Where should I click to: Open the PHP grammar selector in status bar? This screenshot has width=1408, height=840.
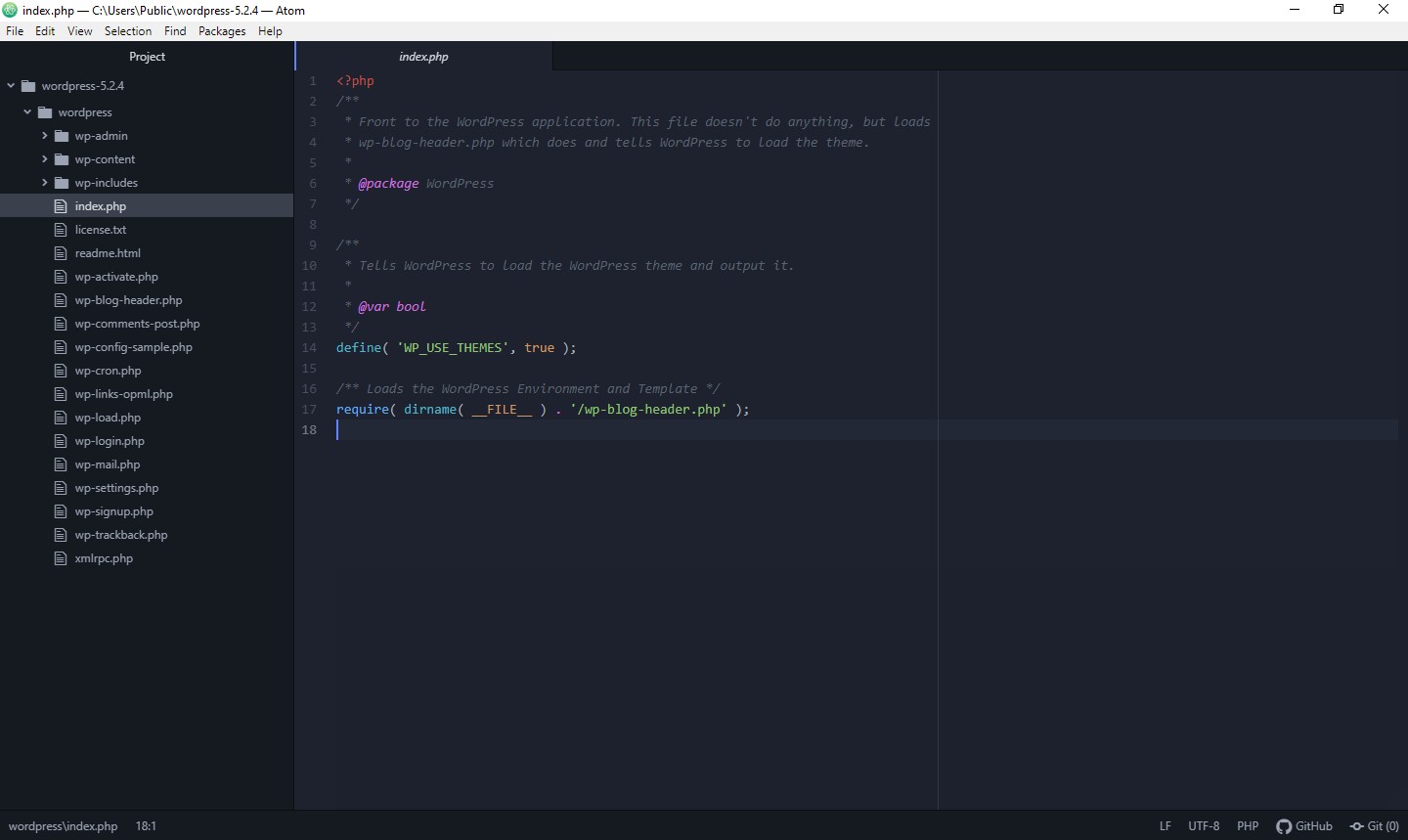coord(1248,826)
